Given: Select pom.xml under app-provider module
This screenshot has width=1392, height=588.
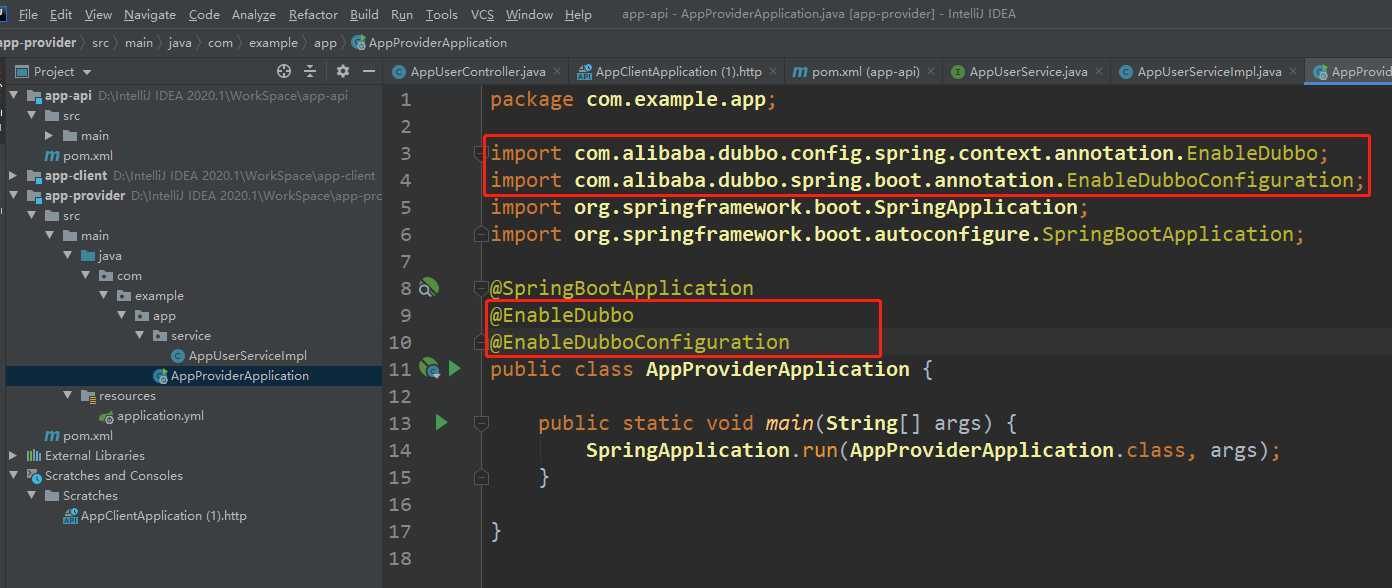Looking at the screenshot, I should tap(87, 435).
